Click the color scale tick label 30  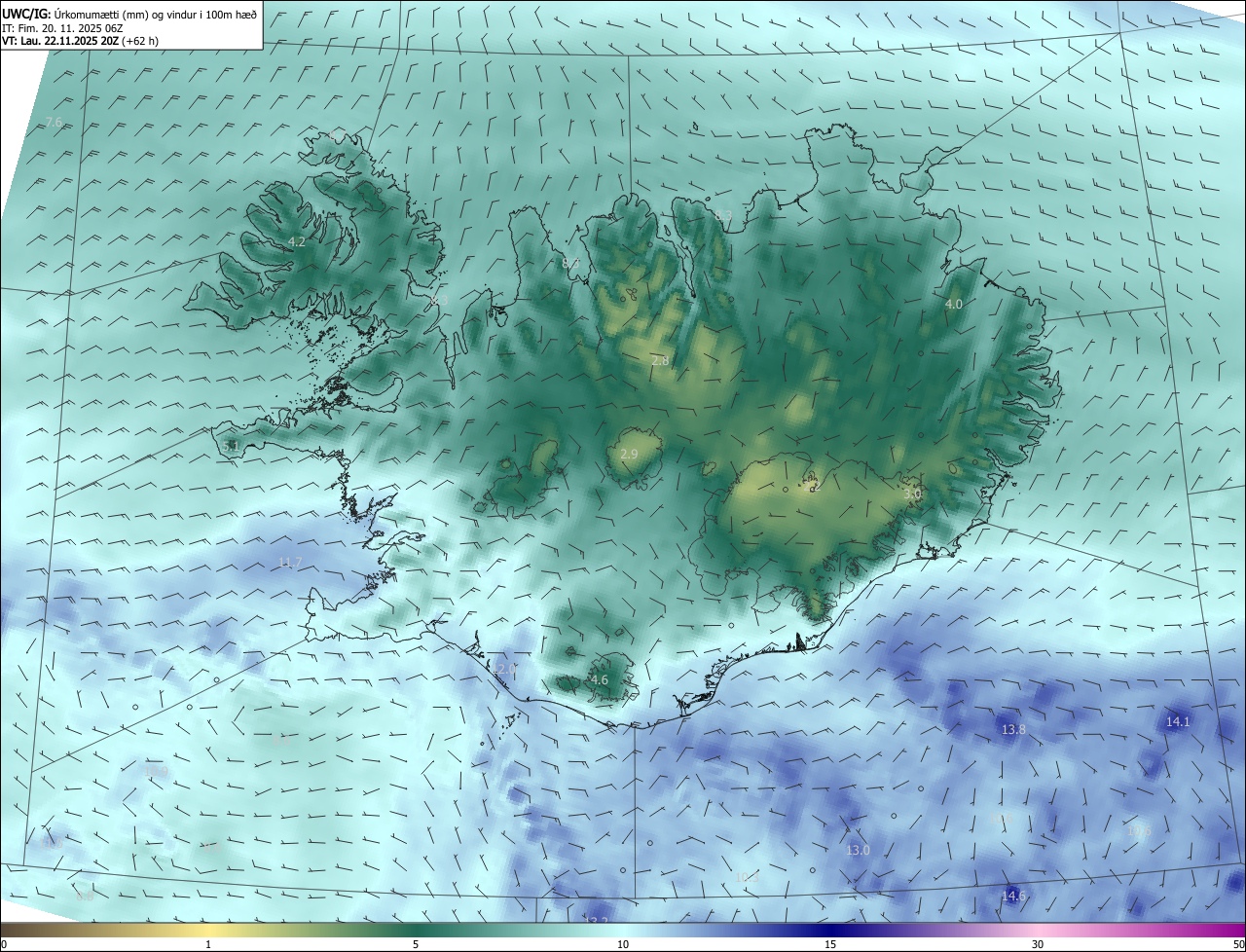(x=1038, y=944)
